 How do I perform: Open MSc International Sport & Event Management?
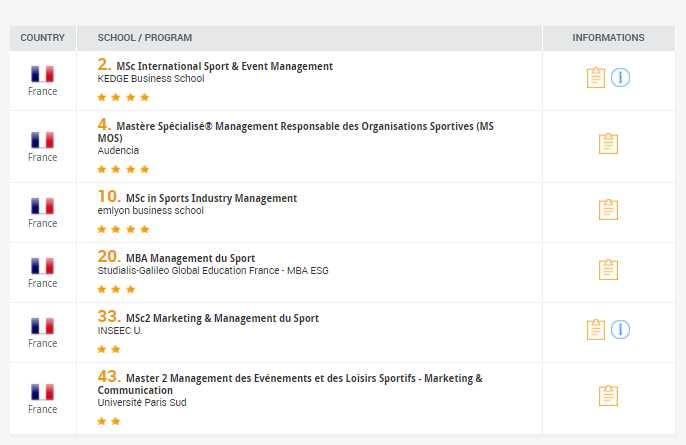tap(224, 66)
